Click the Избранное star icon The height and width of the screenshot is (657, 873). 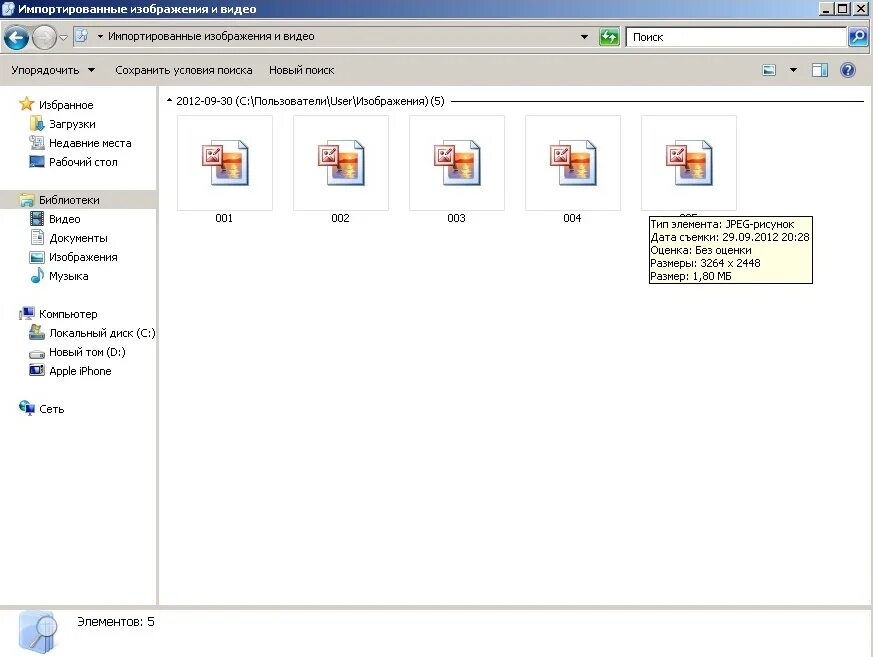point(26,104)
